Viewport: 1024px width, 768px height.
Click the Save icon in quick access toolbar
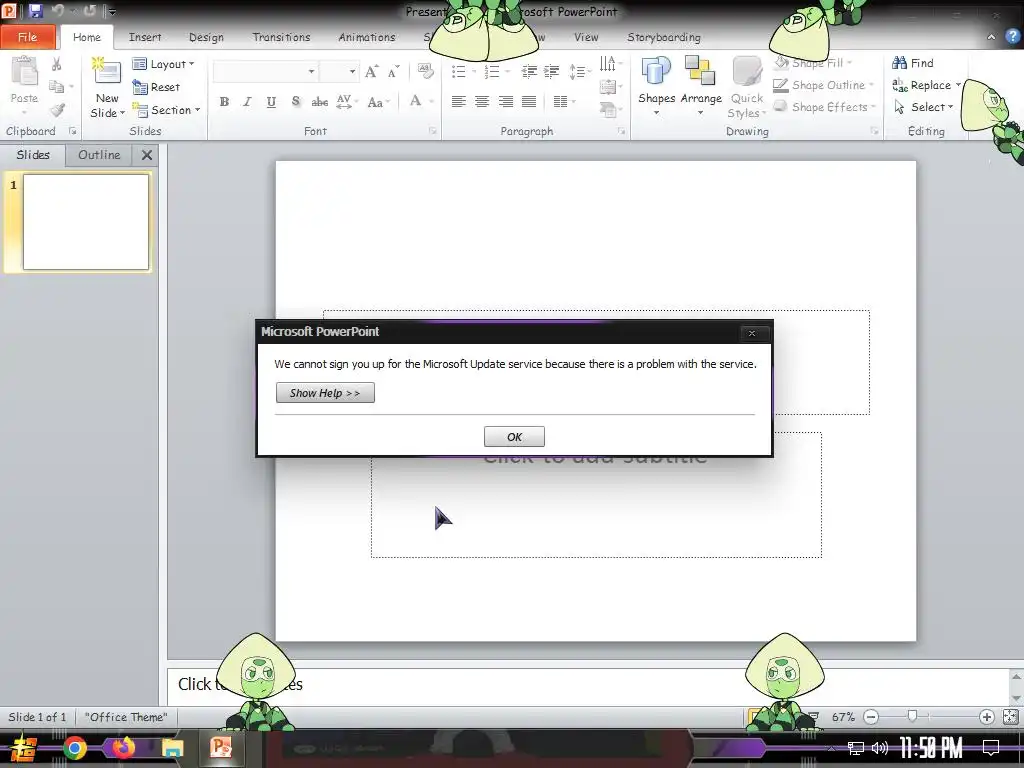click(35, 10)
